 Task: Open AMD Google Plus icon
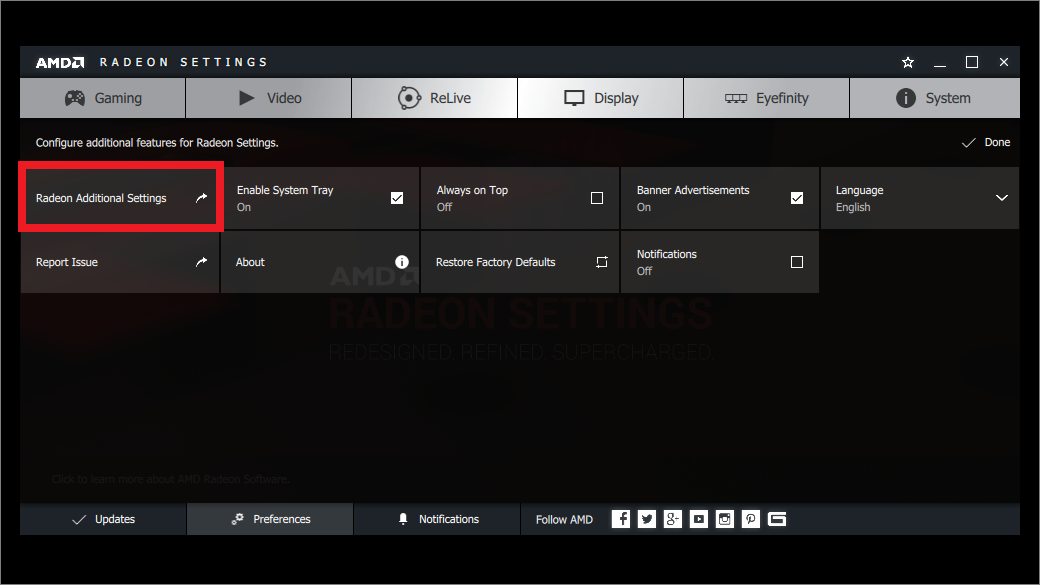coord(673,519)
